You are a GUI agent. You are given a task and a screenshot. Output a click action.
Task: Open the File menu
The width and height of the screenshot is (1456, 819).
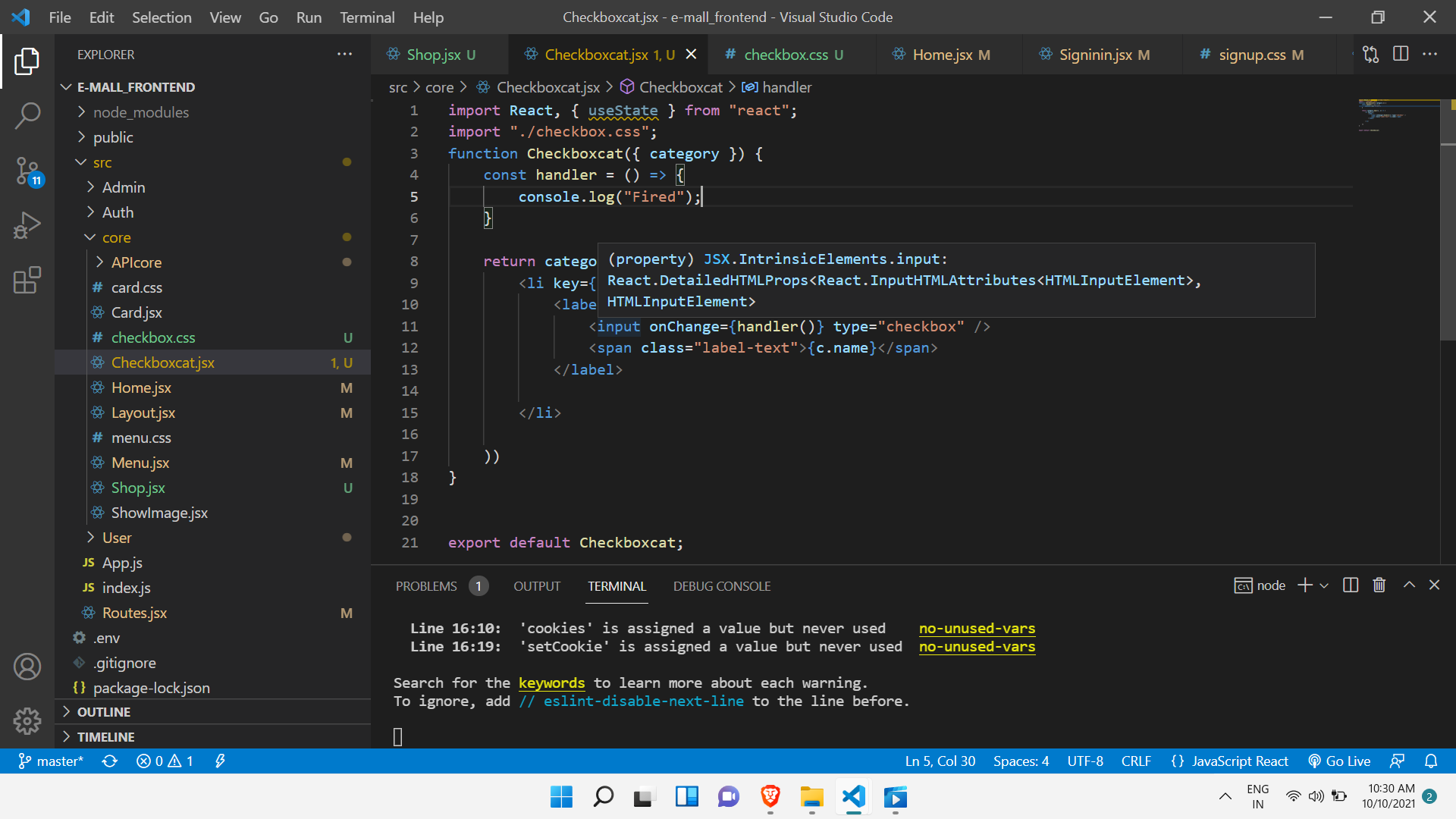60,17
